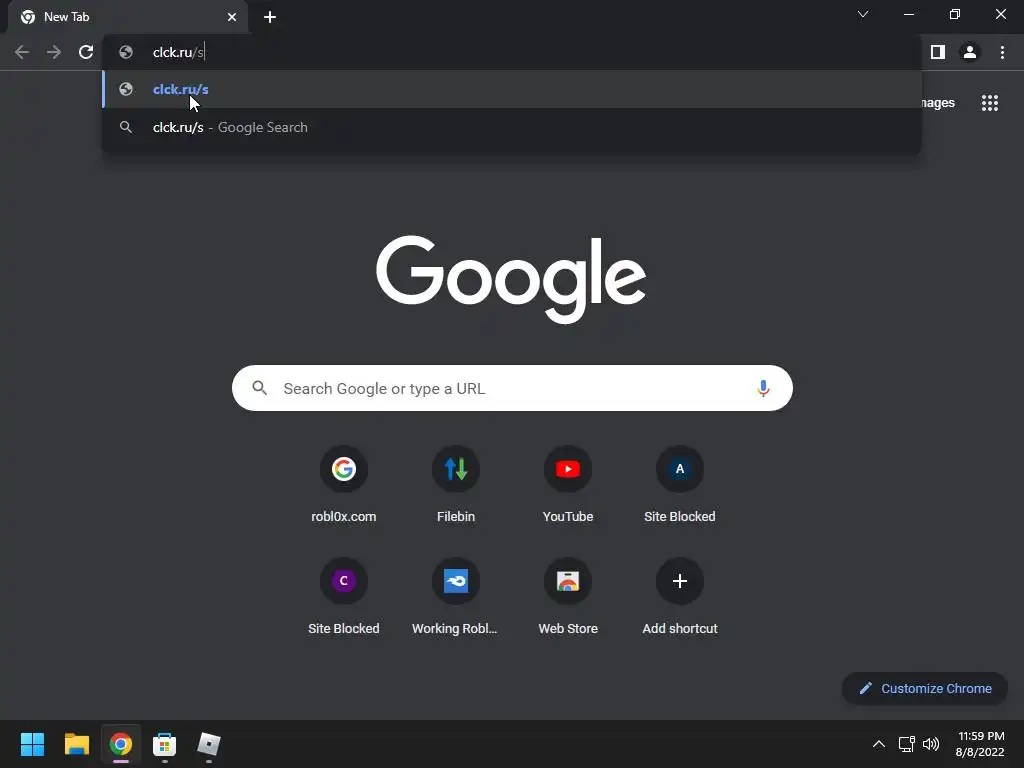Screen dimensions: 1024x768
Task: Click Customize Chrome button
Action: 925,688
